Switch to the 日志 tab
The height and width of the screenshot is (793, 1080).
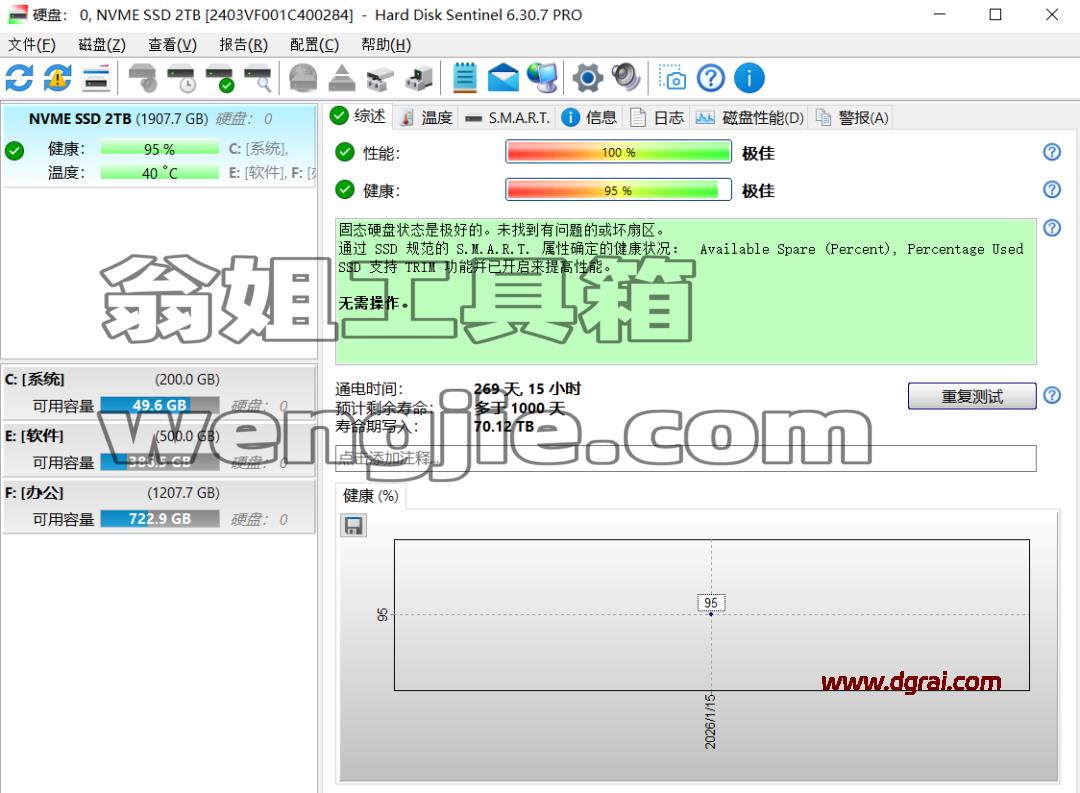[x=658, y=118]
